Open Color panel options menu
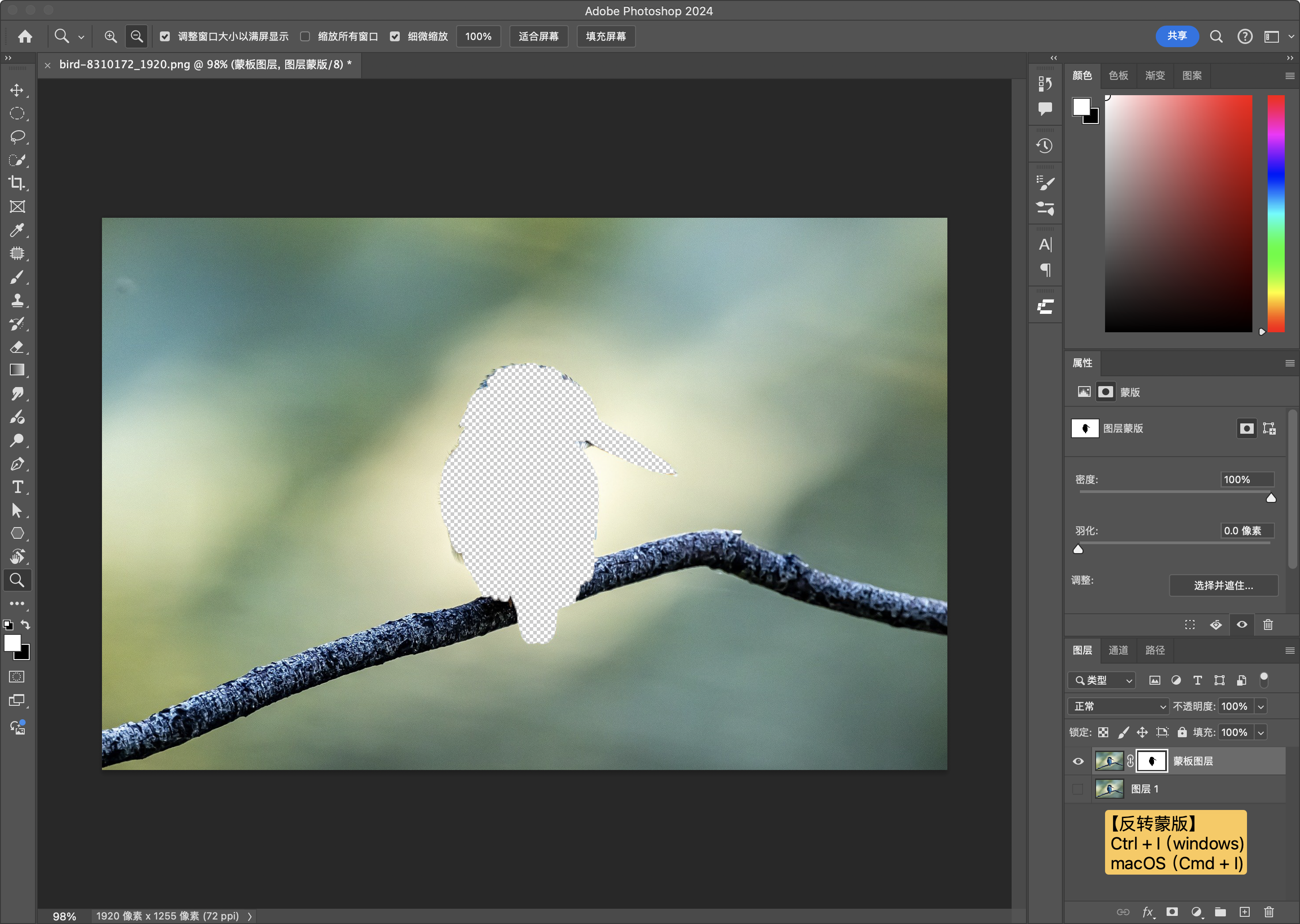This screenshot has width=1300, height=924. [x=1290, y=76]
